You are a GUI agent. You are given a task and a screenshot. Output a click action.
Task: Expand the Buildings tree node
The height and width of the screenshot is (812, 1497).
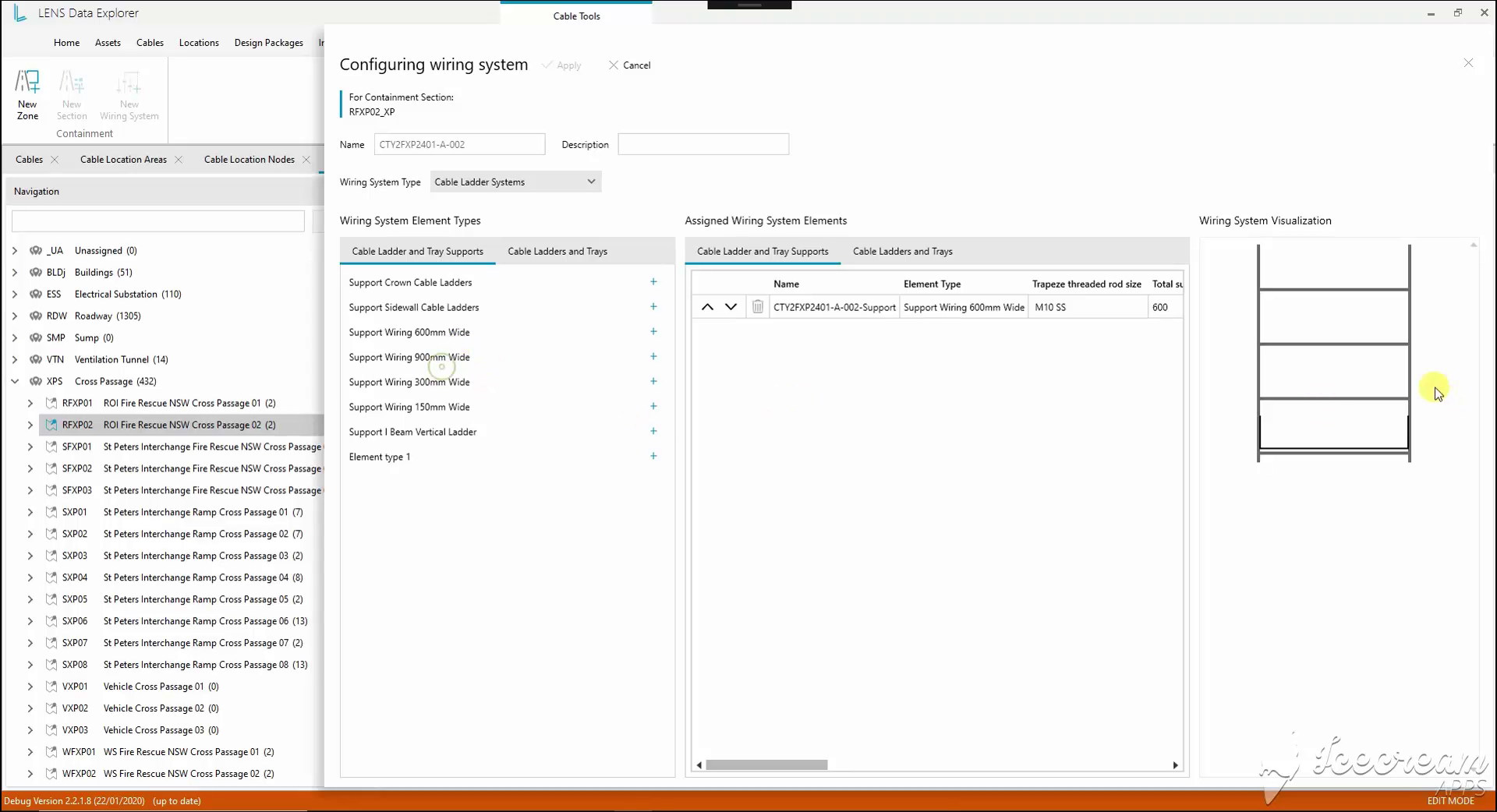click(15, 273)
